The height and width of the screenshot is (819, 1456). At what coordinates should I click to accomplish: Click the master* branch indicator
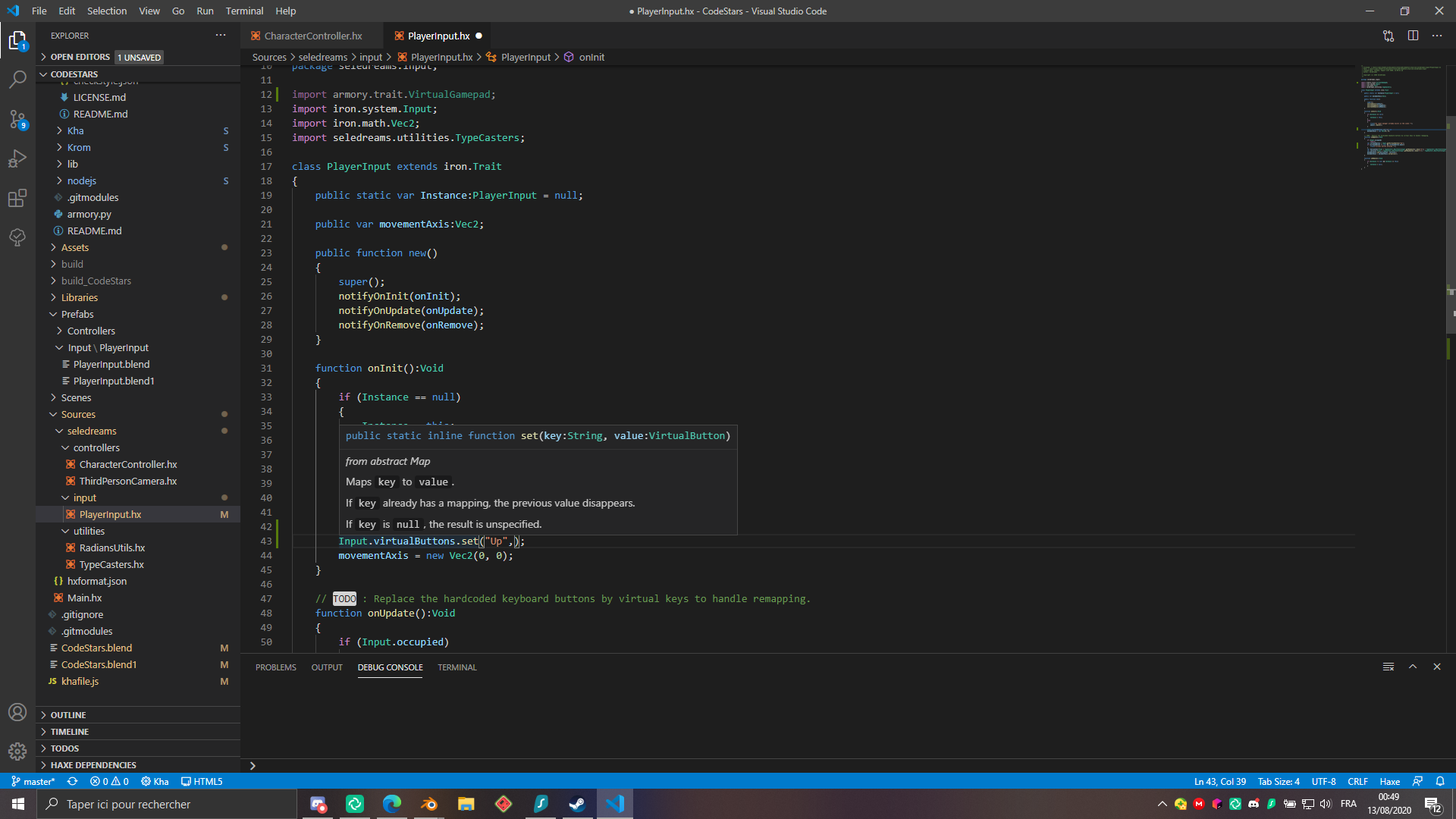33,781
